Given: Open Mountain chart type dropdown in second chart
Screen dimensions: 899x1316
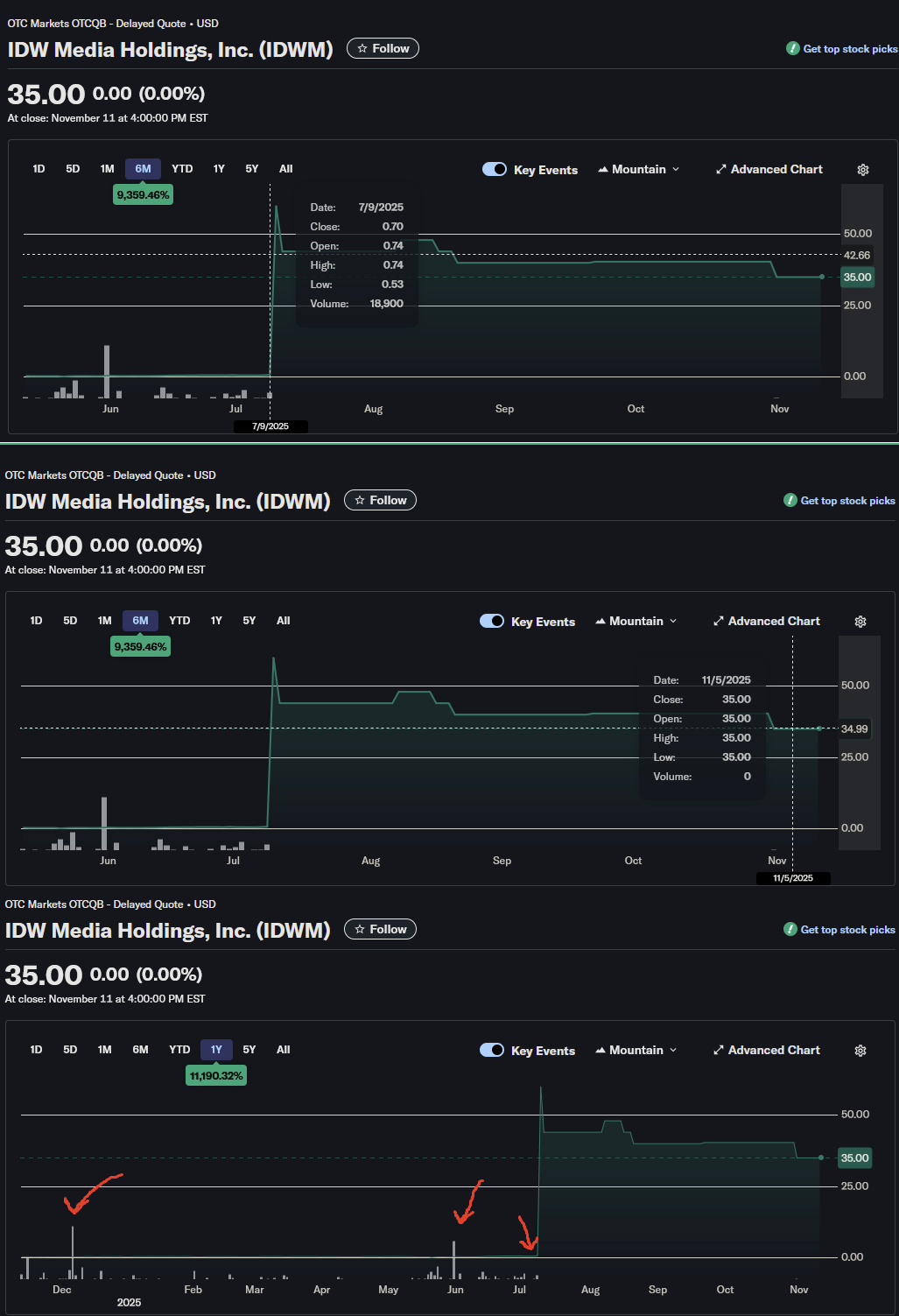Looking at the screenshot, I should (636, 621).
